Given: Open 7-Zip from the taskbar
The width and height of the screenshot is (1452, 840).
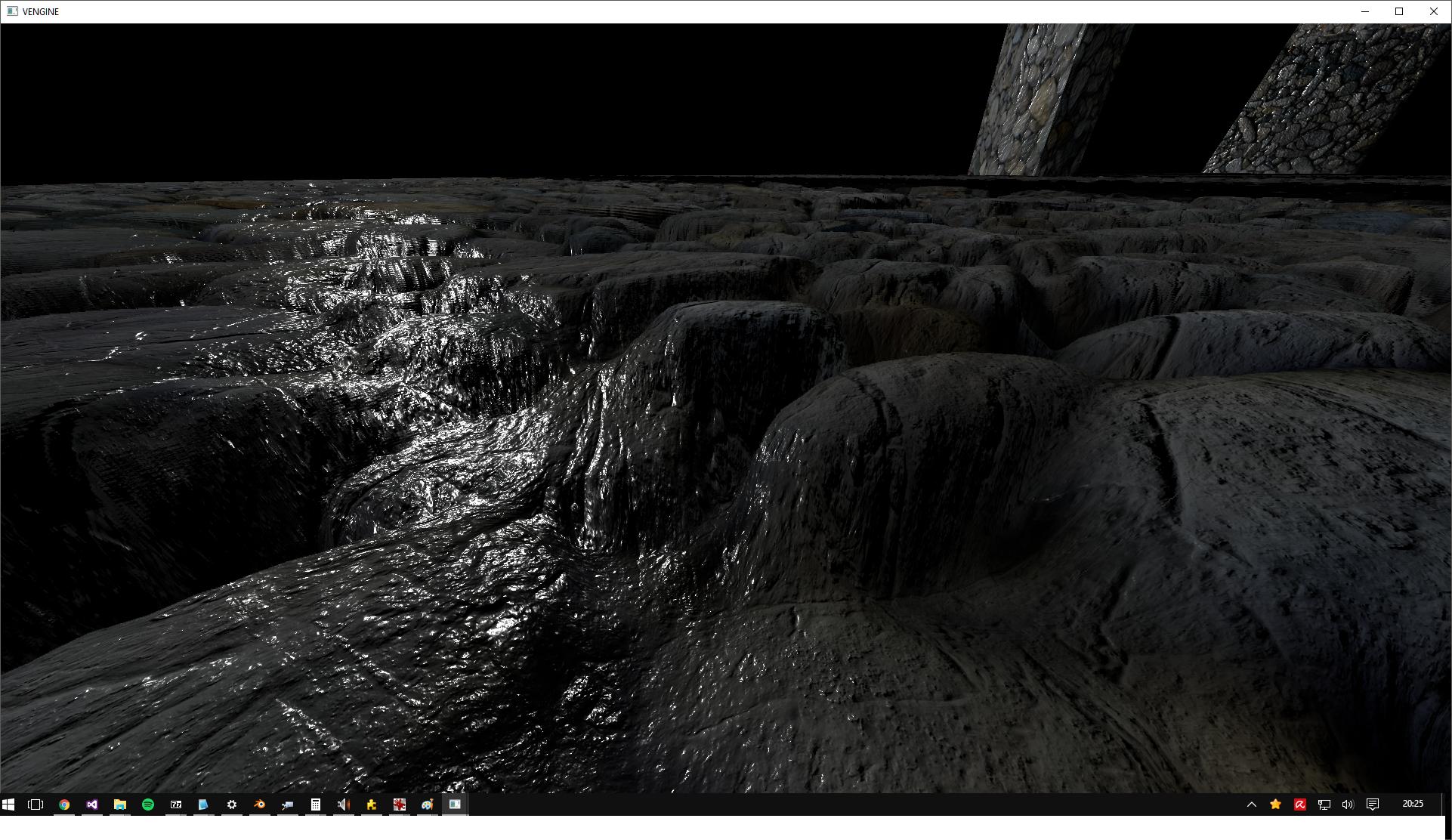Looking at the screenshot, I should [176, 804].
